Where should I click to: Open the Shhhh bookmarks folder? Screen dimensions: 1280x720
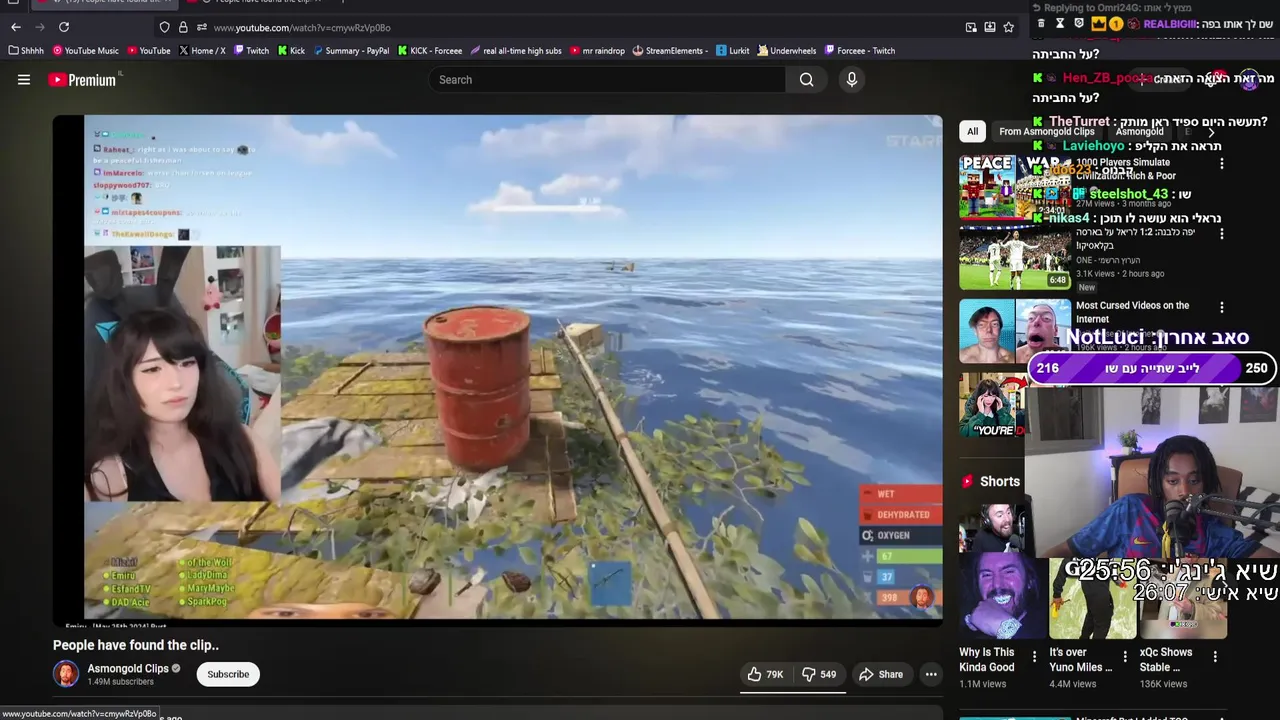pyautogui.click(x=26, y=50)
